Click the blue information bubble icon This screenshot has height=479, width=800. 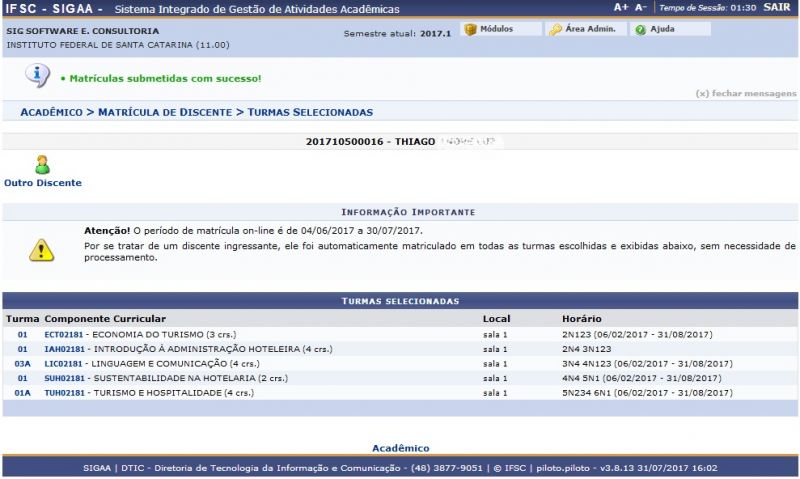(37, 76)
